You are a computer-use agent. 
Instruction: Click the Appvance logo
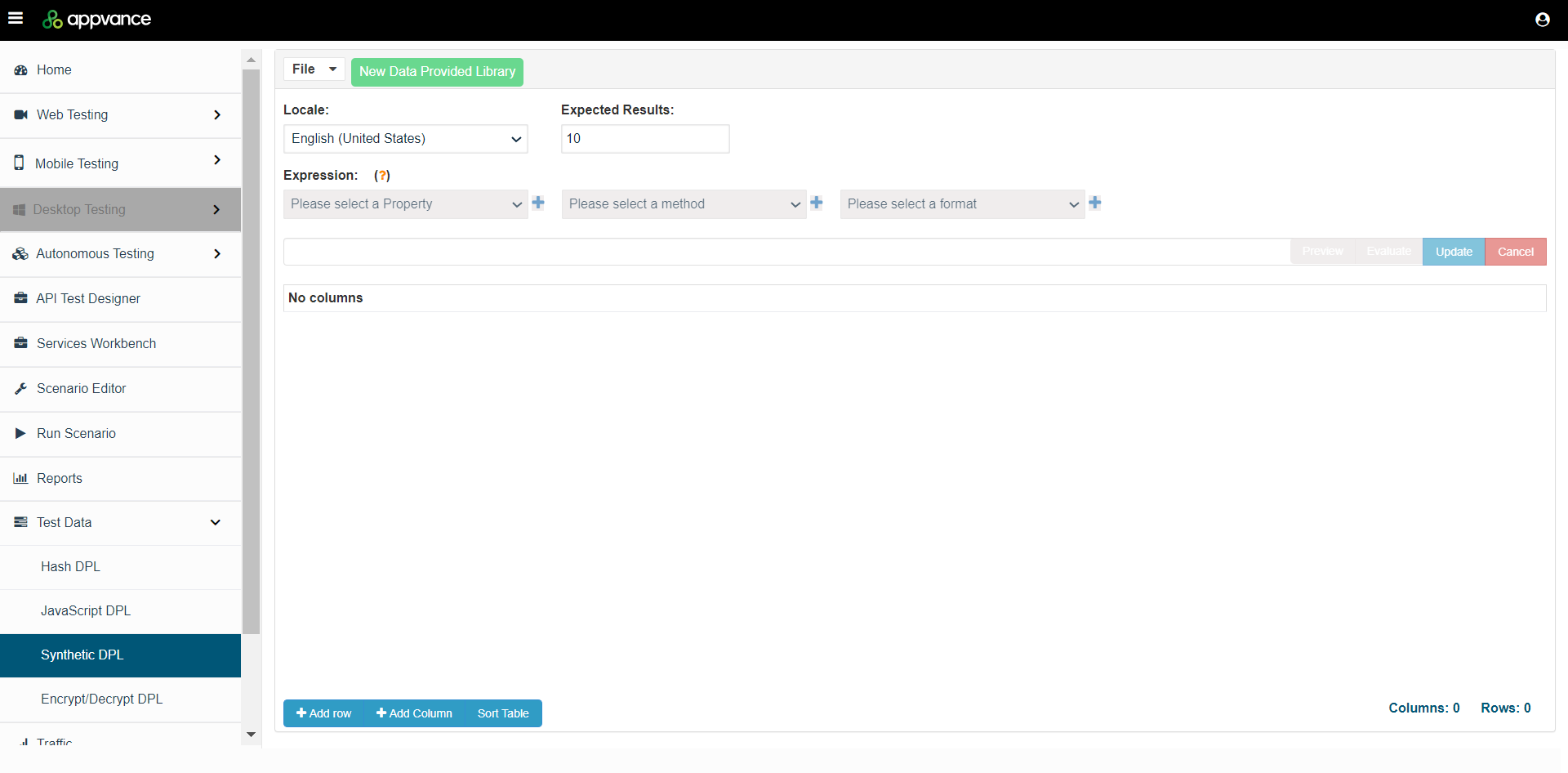click(97, 20)
